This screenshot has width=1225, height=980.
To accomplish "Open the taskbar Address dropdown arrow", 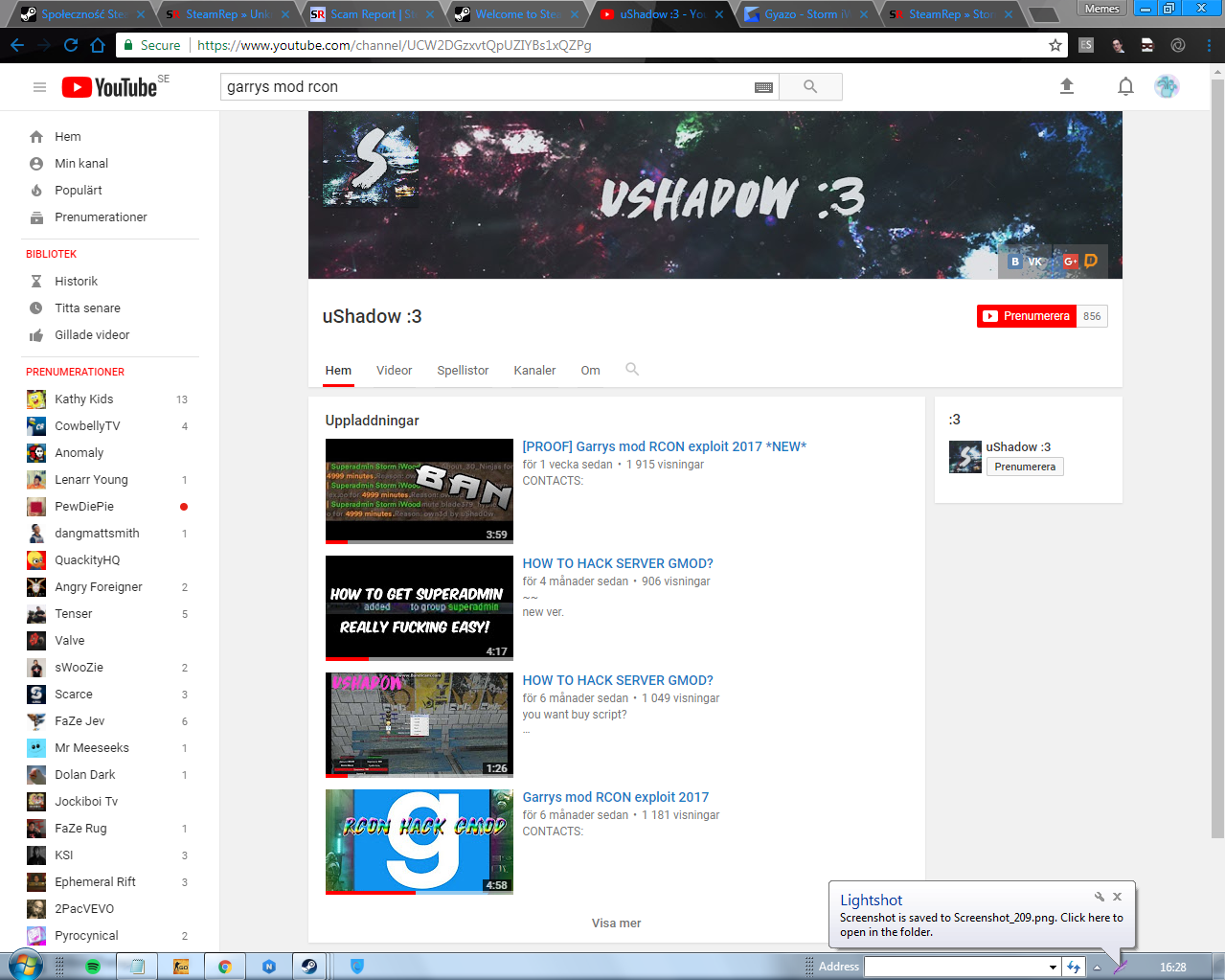I will pos(1053,967).
